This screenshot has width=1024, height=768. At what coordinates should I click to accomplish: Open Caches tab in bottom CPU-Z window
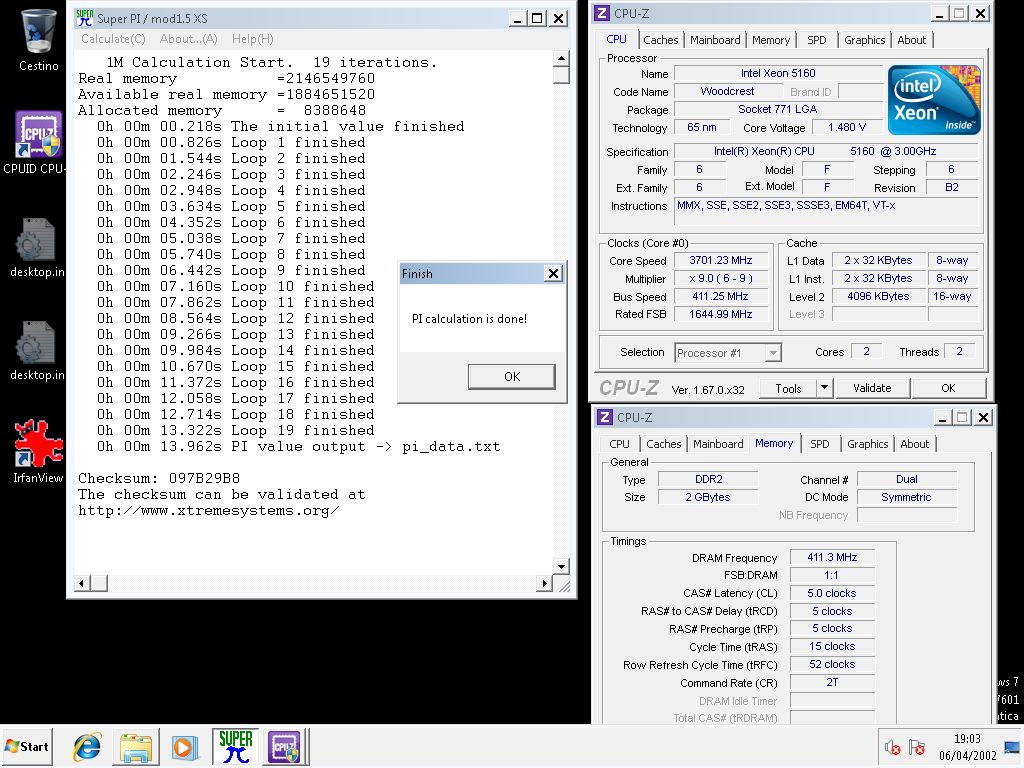tap(664, 444)
